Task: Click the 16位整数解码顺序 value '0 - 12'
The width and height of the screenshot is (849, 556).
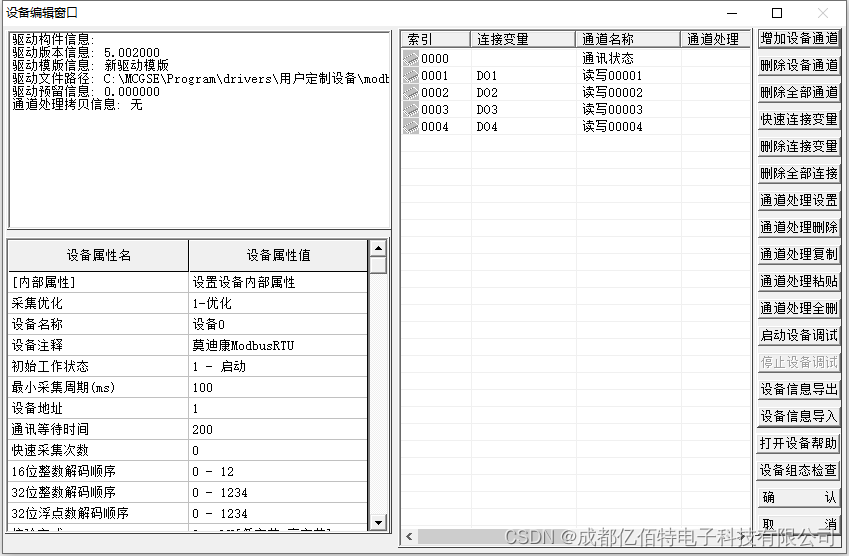Action: pos(278,472)
